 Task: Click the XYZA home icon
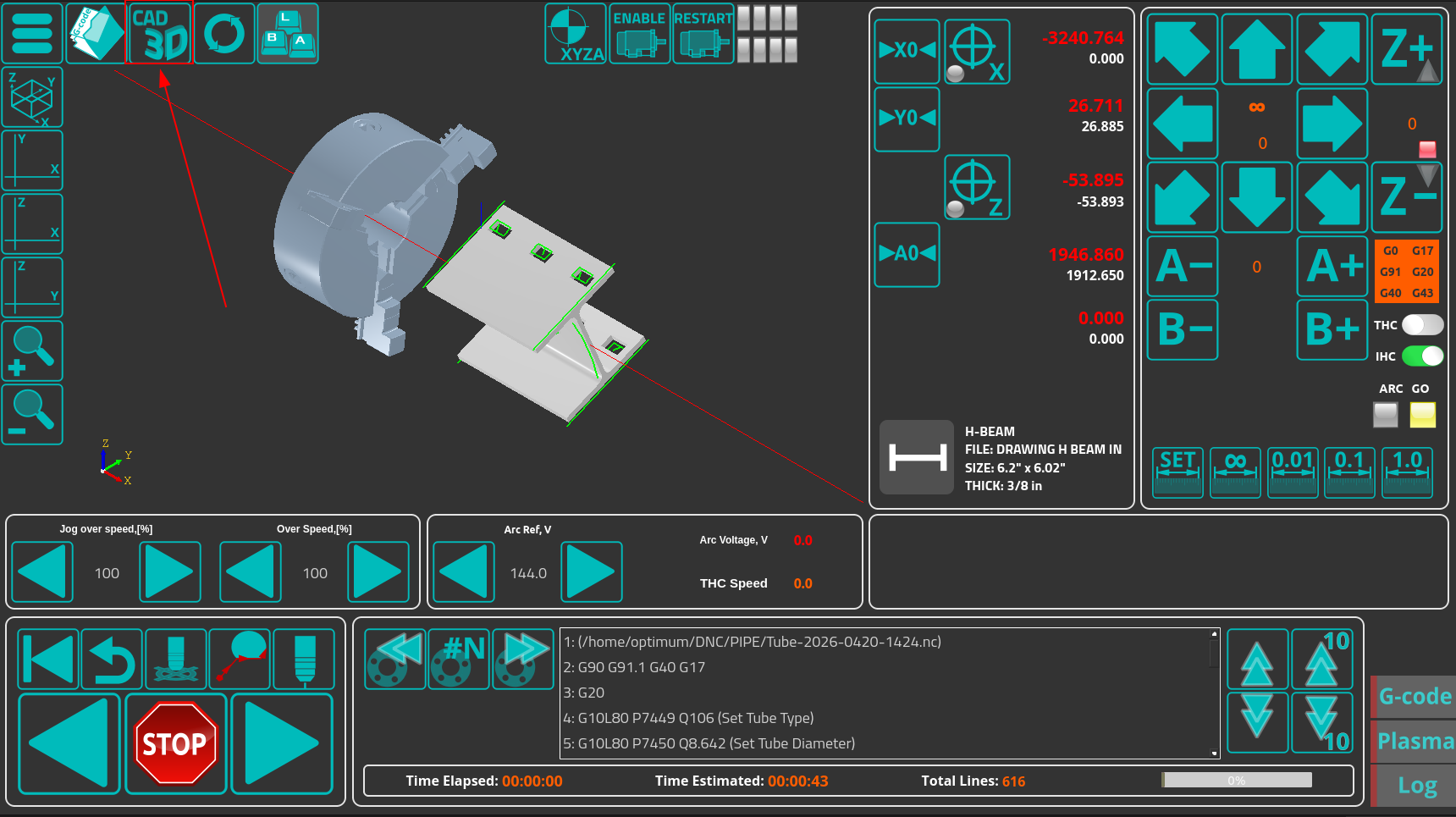(575, 34)
